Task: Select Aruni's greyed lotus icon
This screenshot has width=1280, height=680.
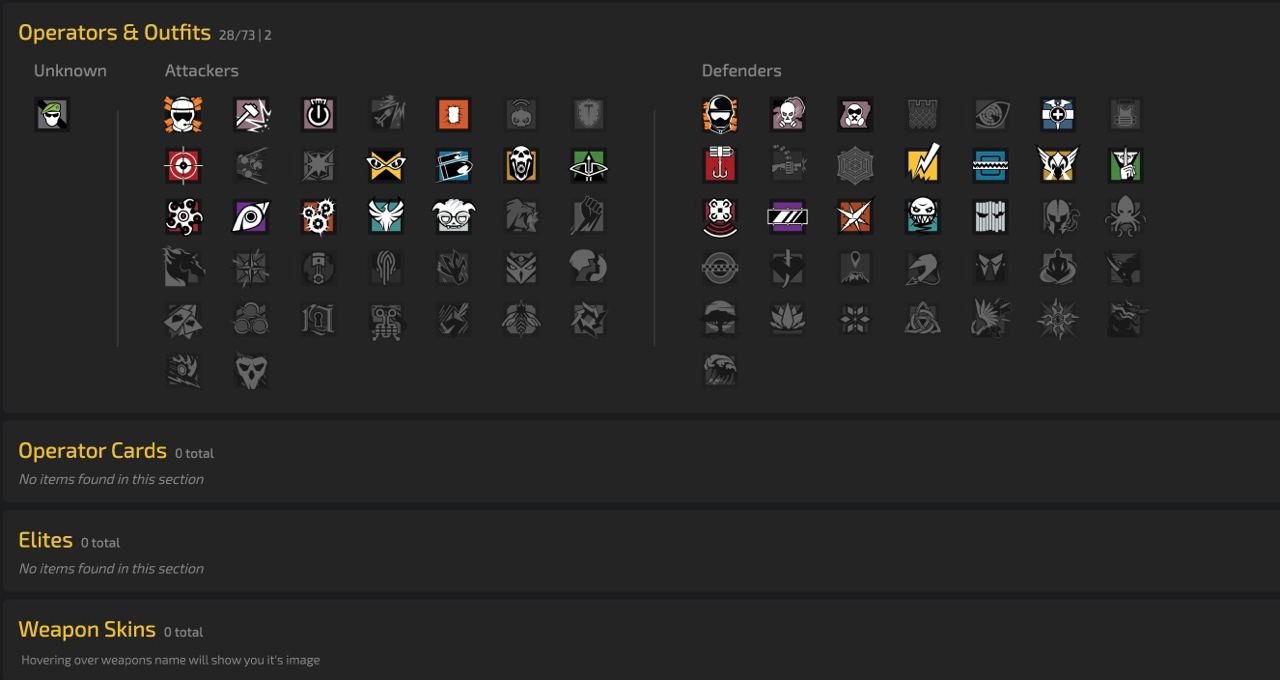Action: (x=788, y=320)
